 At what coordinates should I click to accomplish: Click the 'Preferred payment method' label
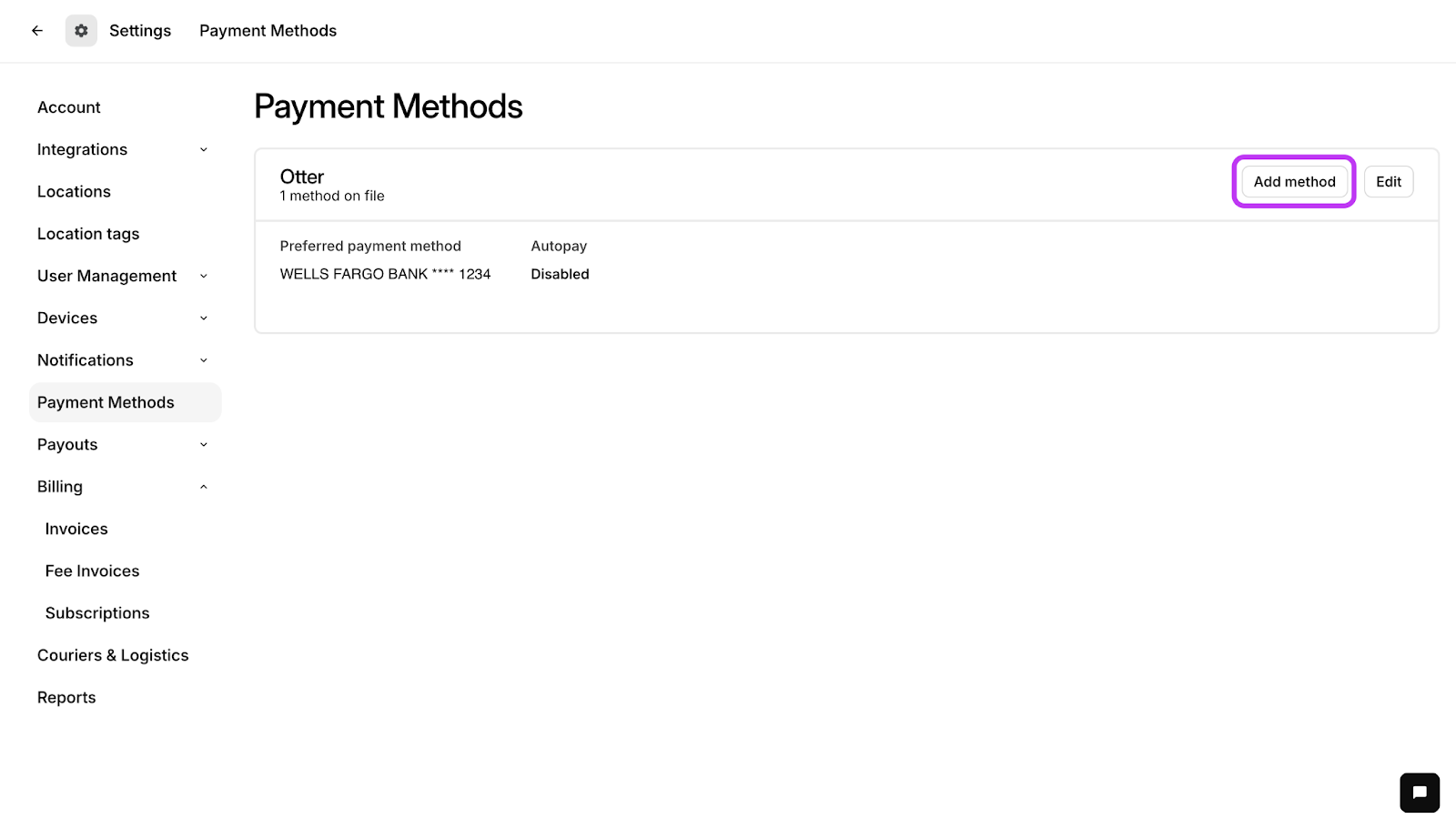pos(370,247)
